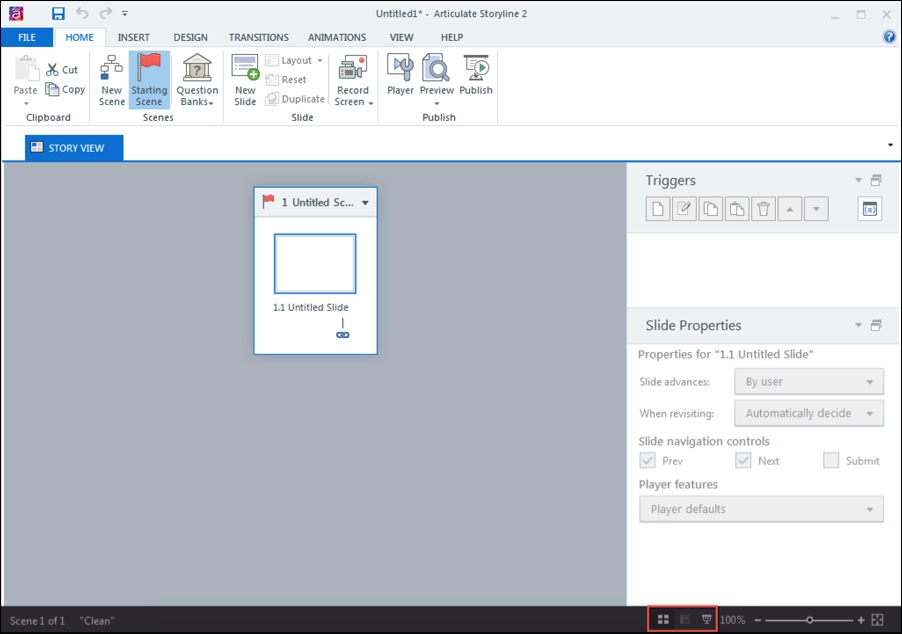Switch to Slide View in status bar
The width and height of the screenshot is (902, 634).
(685, 620)
